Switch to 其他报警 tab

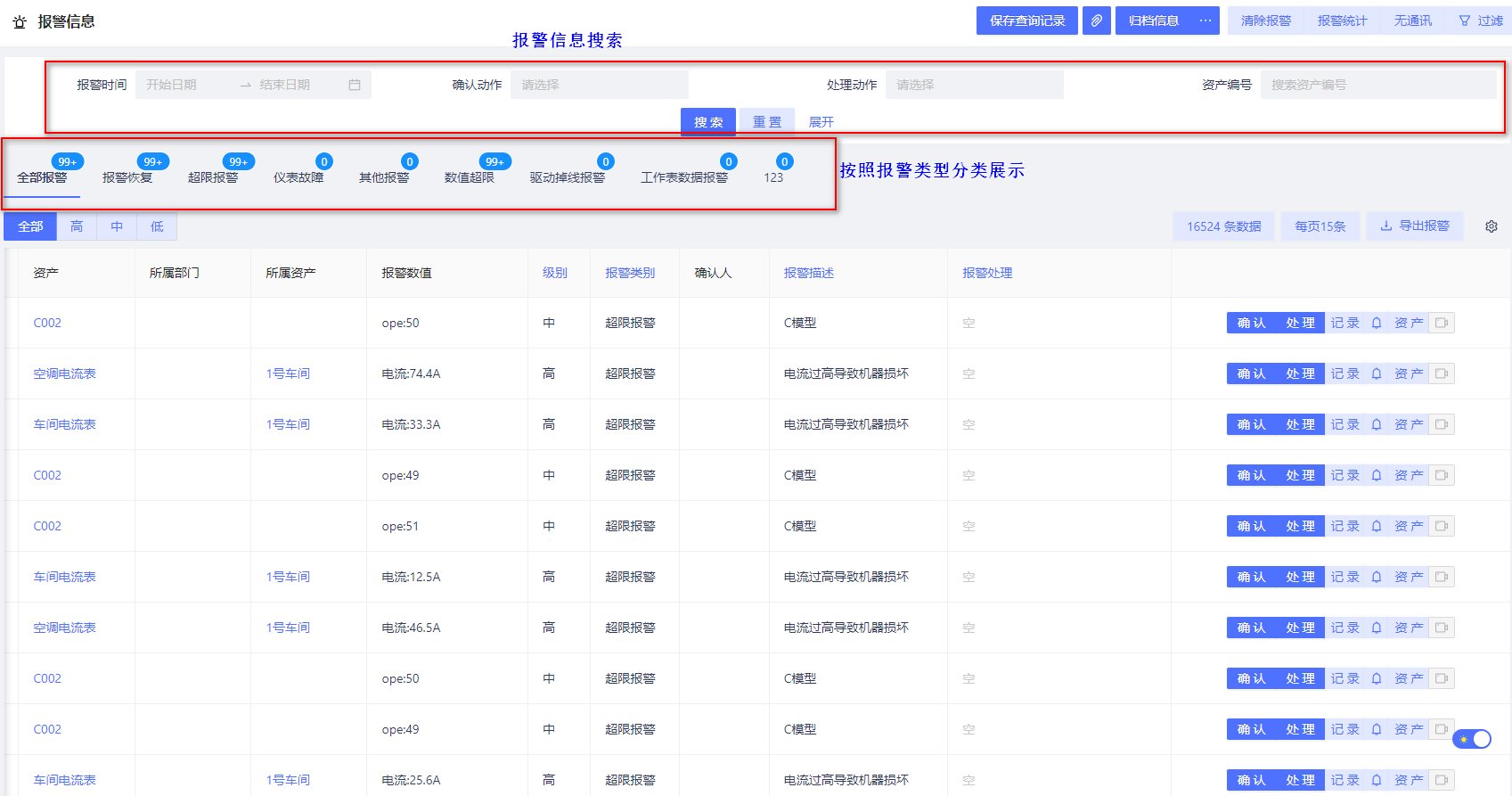pyautogui.click(x=384, y=177)
